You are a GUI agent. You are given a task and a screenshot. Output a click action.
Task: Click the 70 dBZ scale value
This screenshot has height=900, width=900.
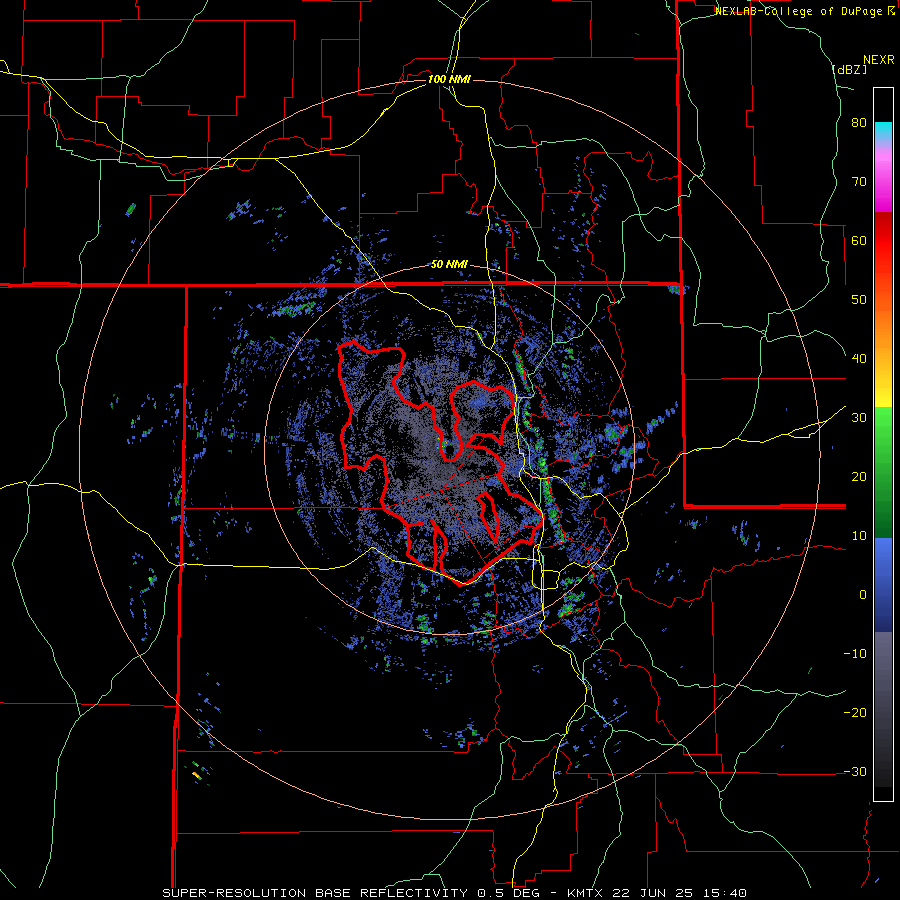click(859, 182)
